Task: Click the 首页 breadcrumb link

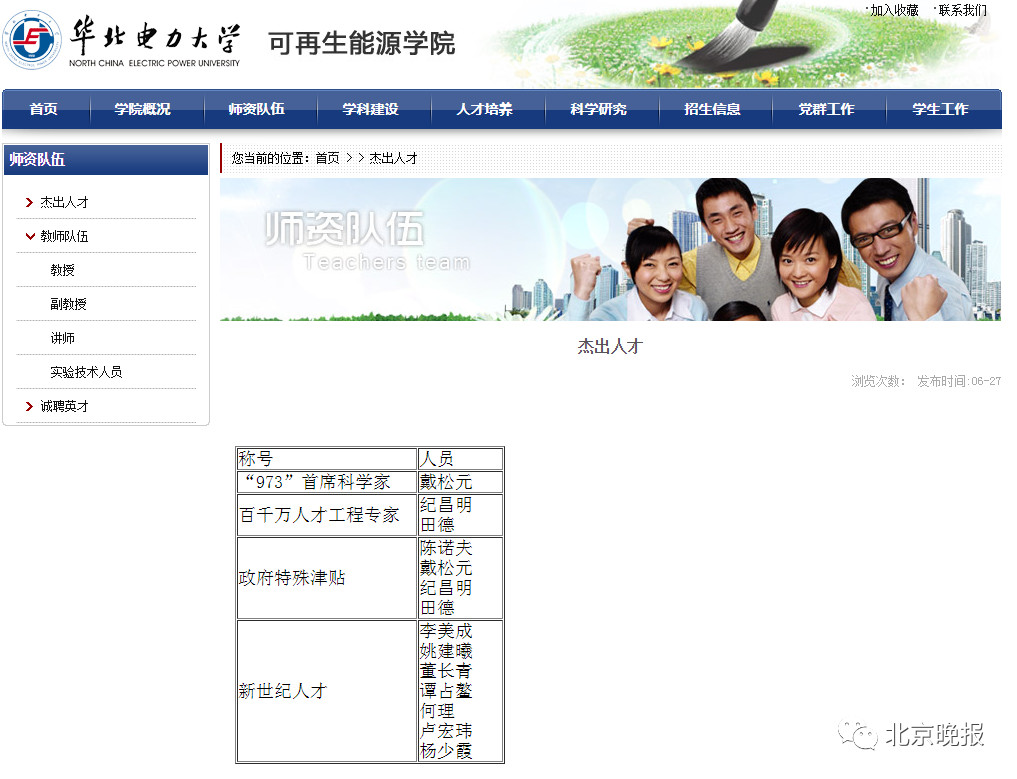Action: (327, 159)
